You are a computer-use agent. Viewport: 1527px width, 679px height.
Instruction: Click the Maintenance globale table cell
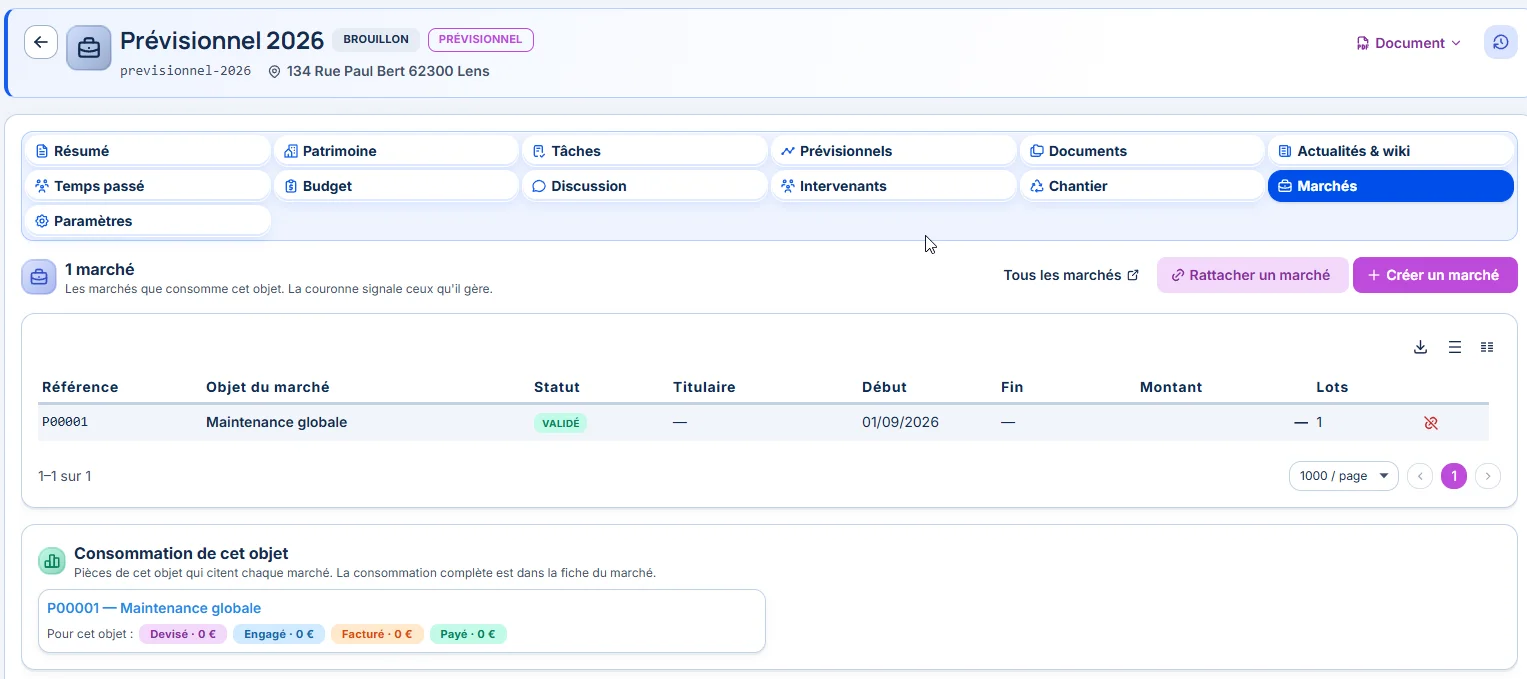tap(277, 423)
